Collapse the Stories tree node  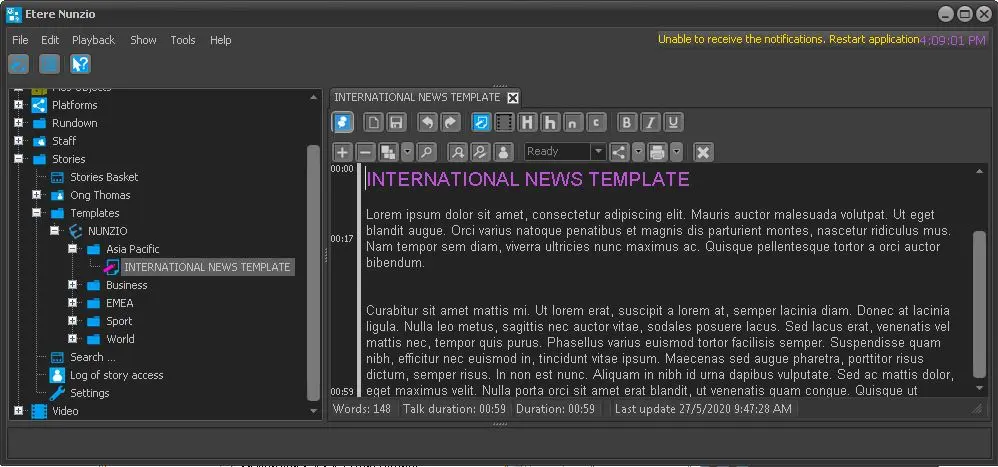18,159
